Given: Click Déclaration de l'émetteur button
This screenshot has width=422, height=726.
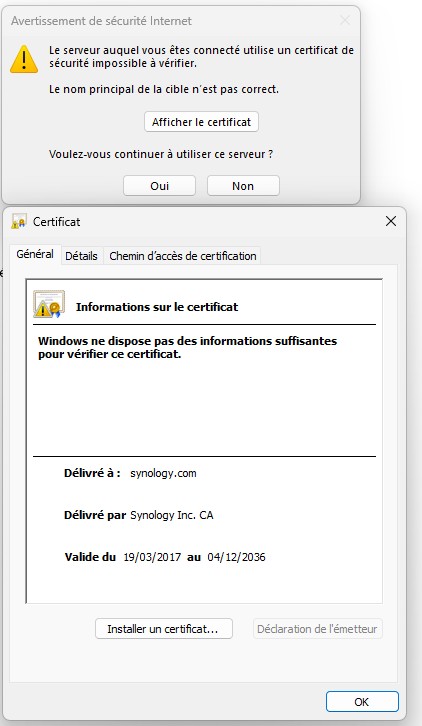Looking at the screenshot, I should pyautogui.click(x=317, y=629).
